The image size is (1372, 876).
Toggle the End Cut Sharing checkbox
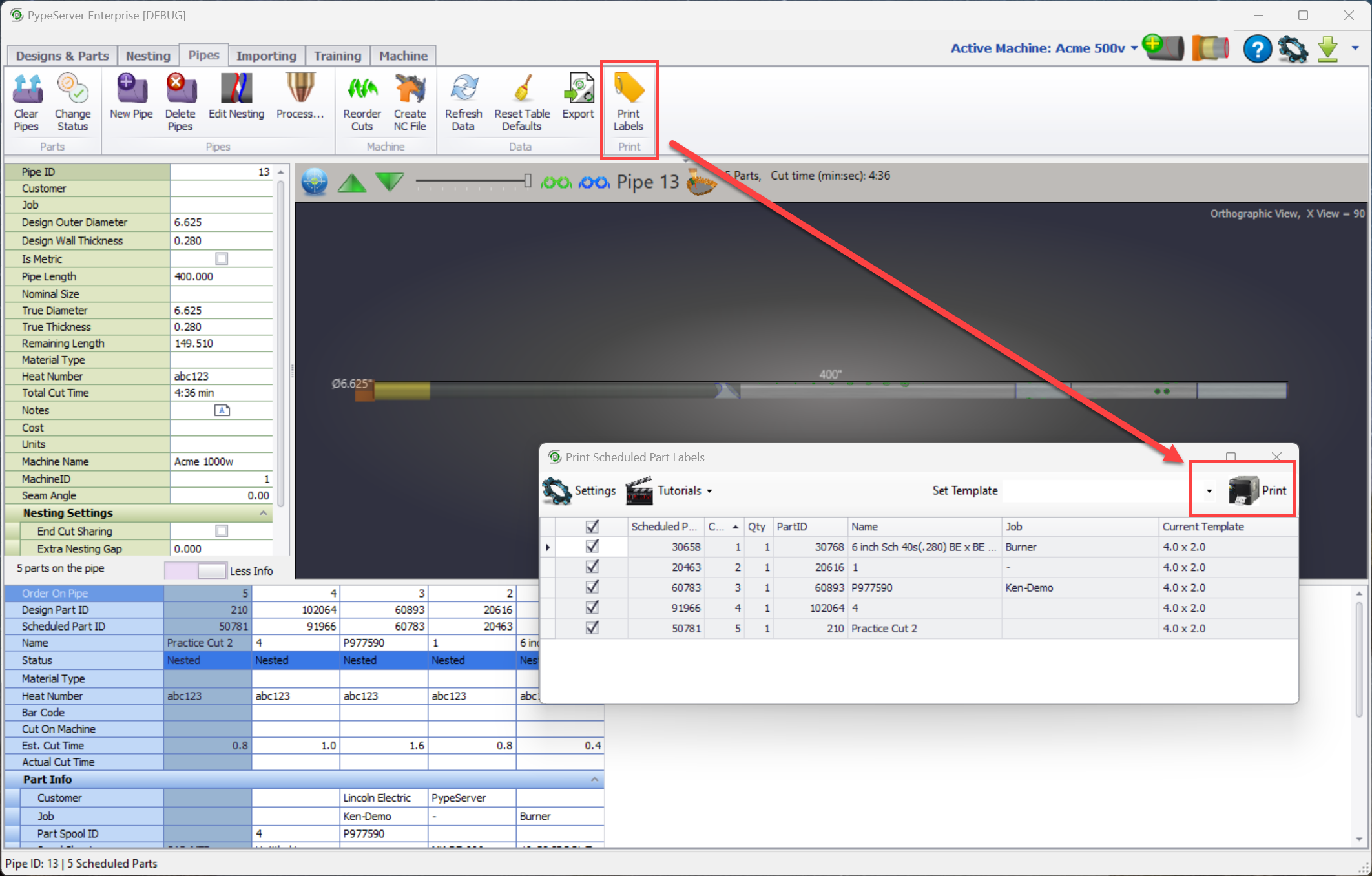[x=222, y=530]
